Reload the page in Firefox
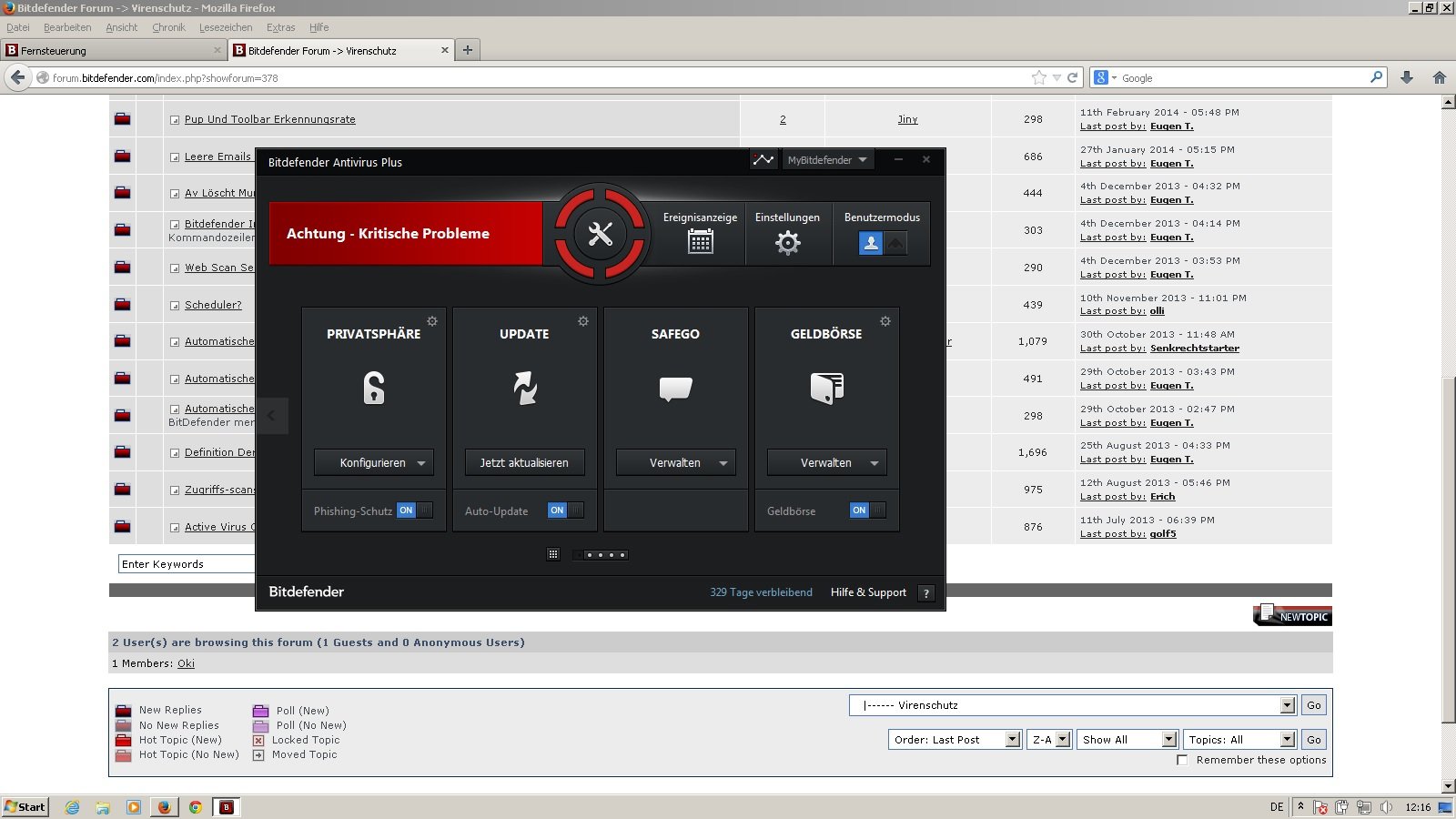The width and height of the screenshot is (1456, 819). tap(1072, 77)
